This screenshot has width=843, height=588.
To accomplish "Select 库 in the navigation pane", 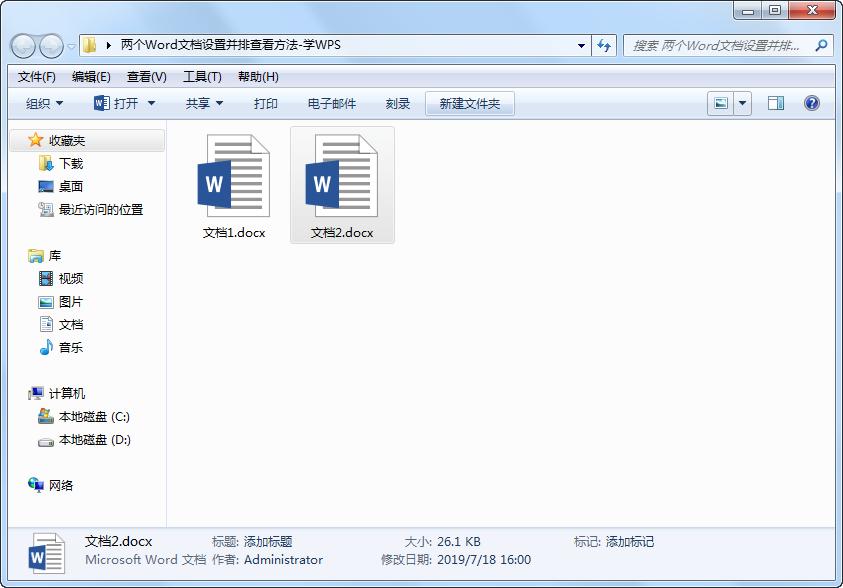I will tap(55, 256).
